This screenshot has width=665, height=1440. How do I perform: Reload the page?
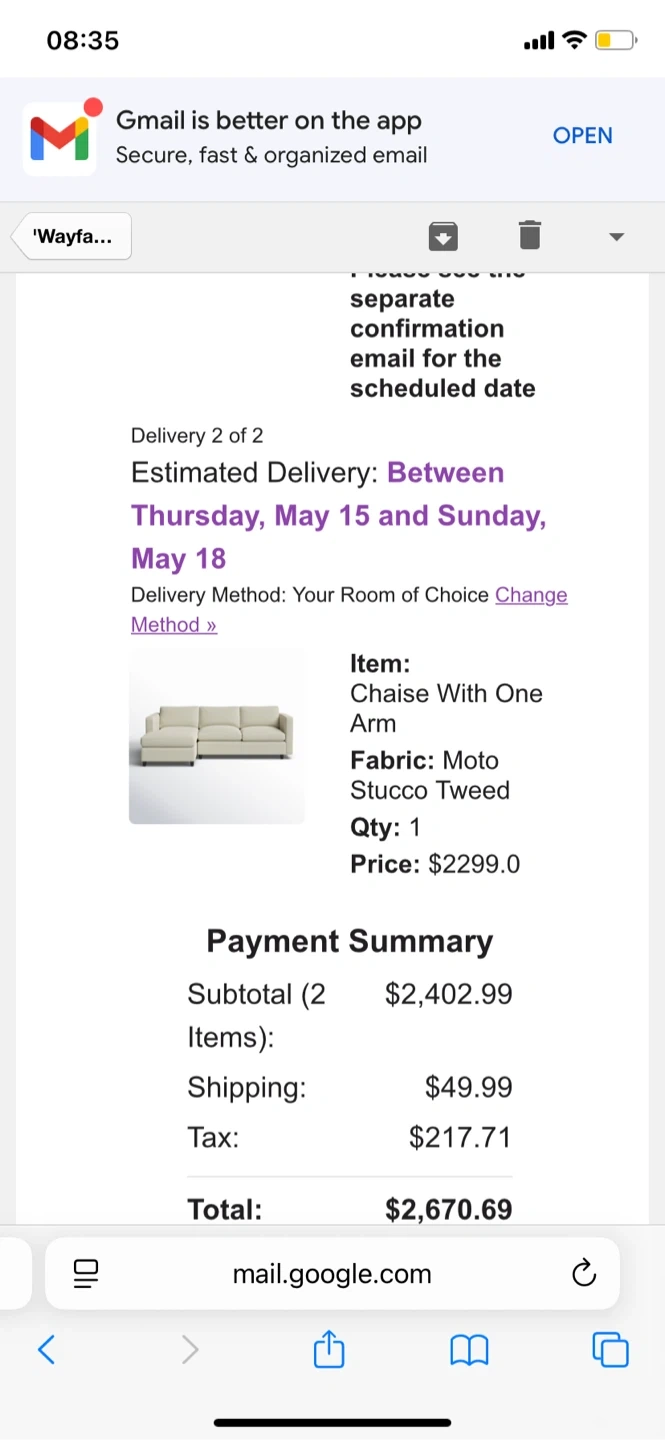point(583,1273)
